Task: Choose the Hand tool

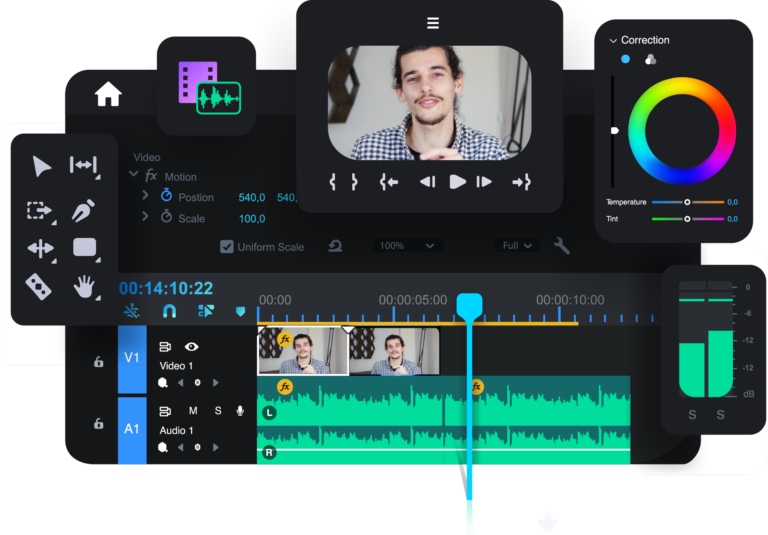Action: (85, 288)
